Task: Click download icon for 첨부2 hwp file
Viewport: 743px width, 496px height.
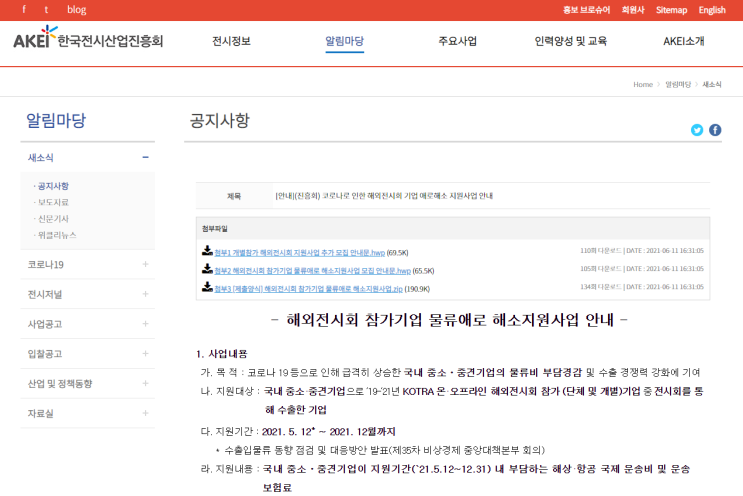Action: coord(207,269)
